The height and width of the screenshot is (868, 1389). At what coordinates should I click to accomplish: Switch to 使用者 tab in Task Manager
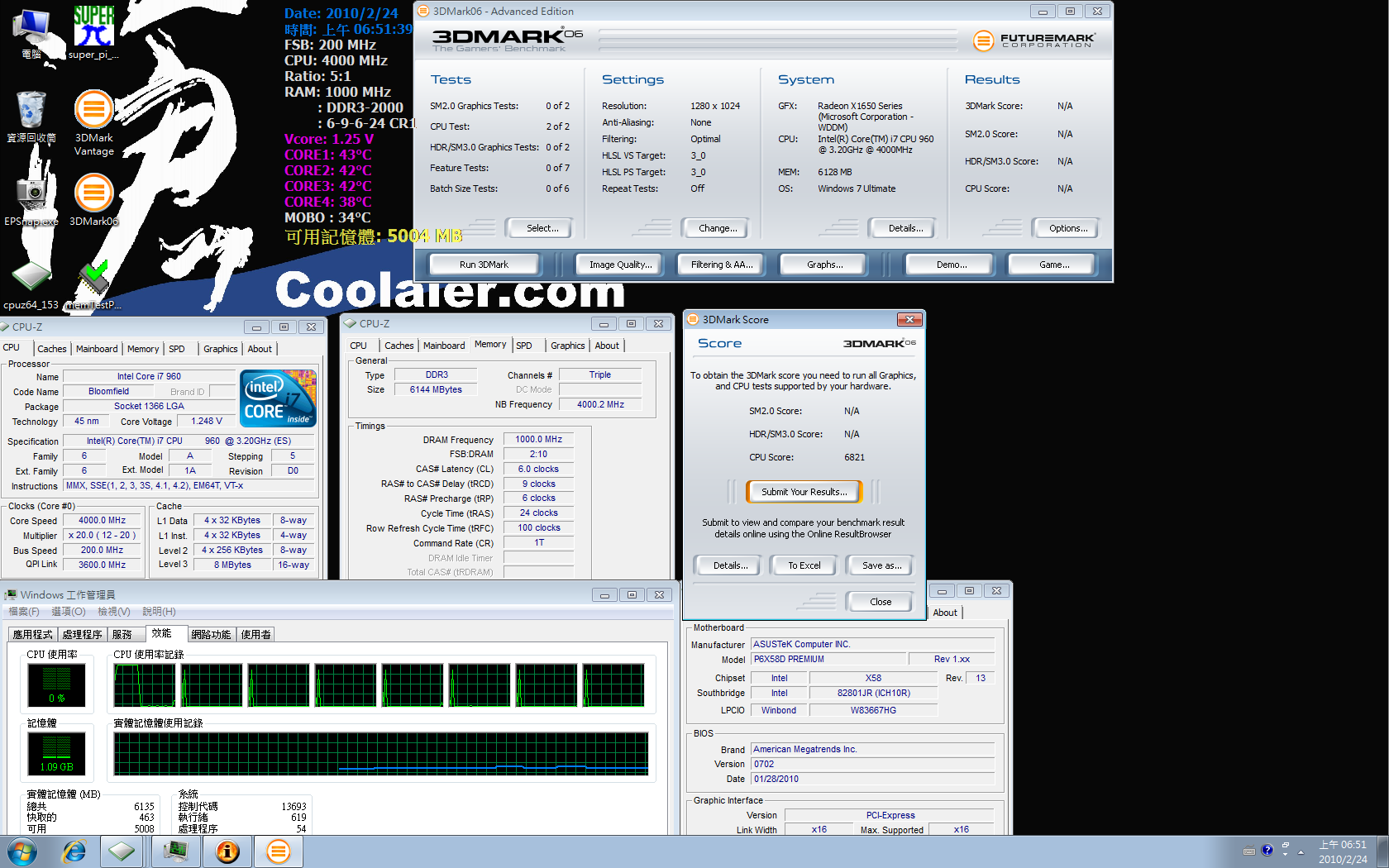256,634
